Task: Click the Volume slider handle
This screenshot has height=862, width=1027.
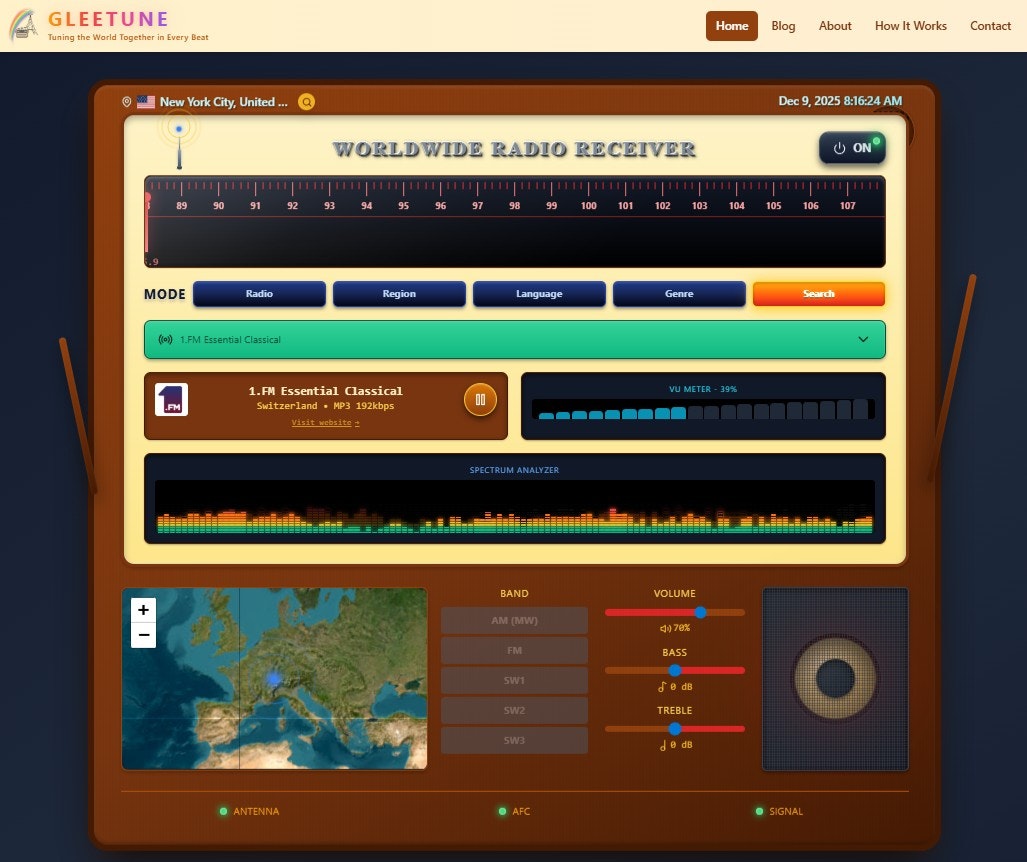Action: 700,612
